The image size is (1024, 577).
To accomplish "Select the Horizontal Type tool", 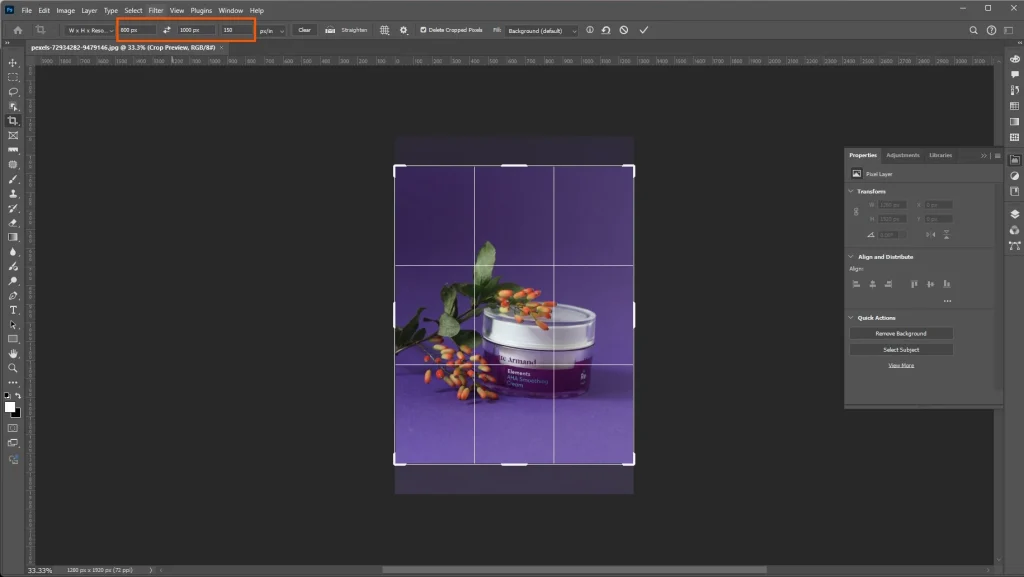I will pyautogui.click(x=13, y=310).
